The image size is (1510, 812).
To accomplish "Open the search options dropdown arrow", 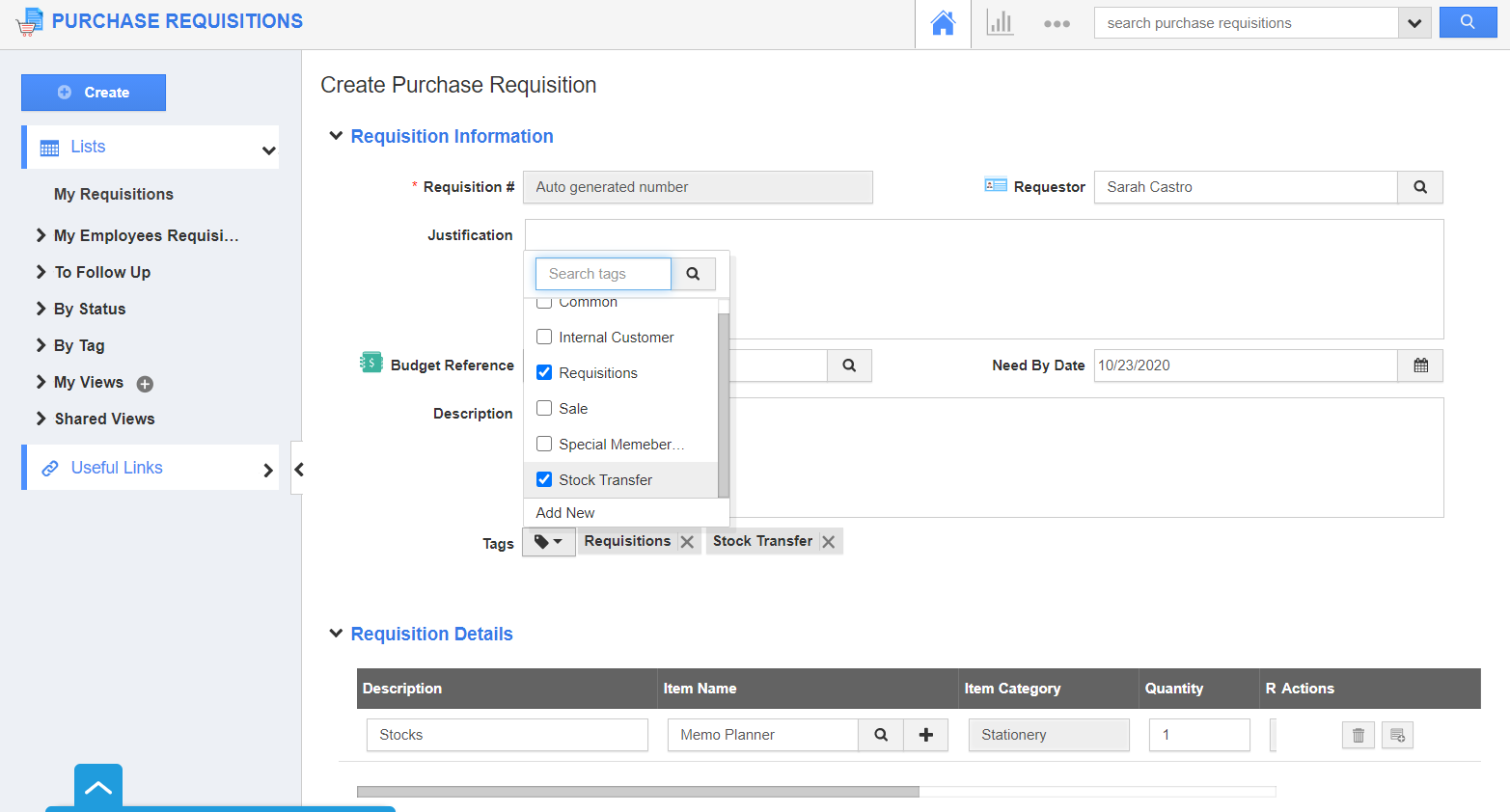I will tap(1414, 23).
